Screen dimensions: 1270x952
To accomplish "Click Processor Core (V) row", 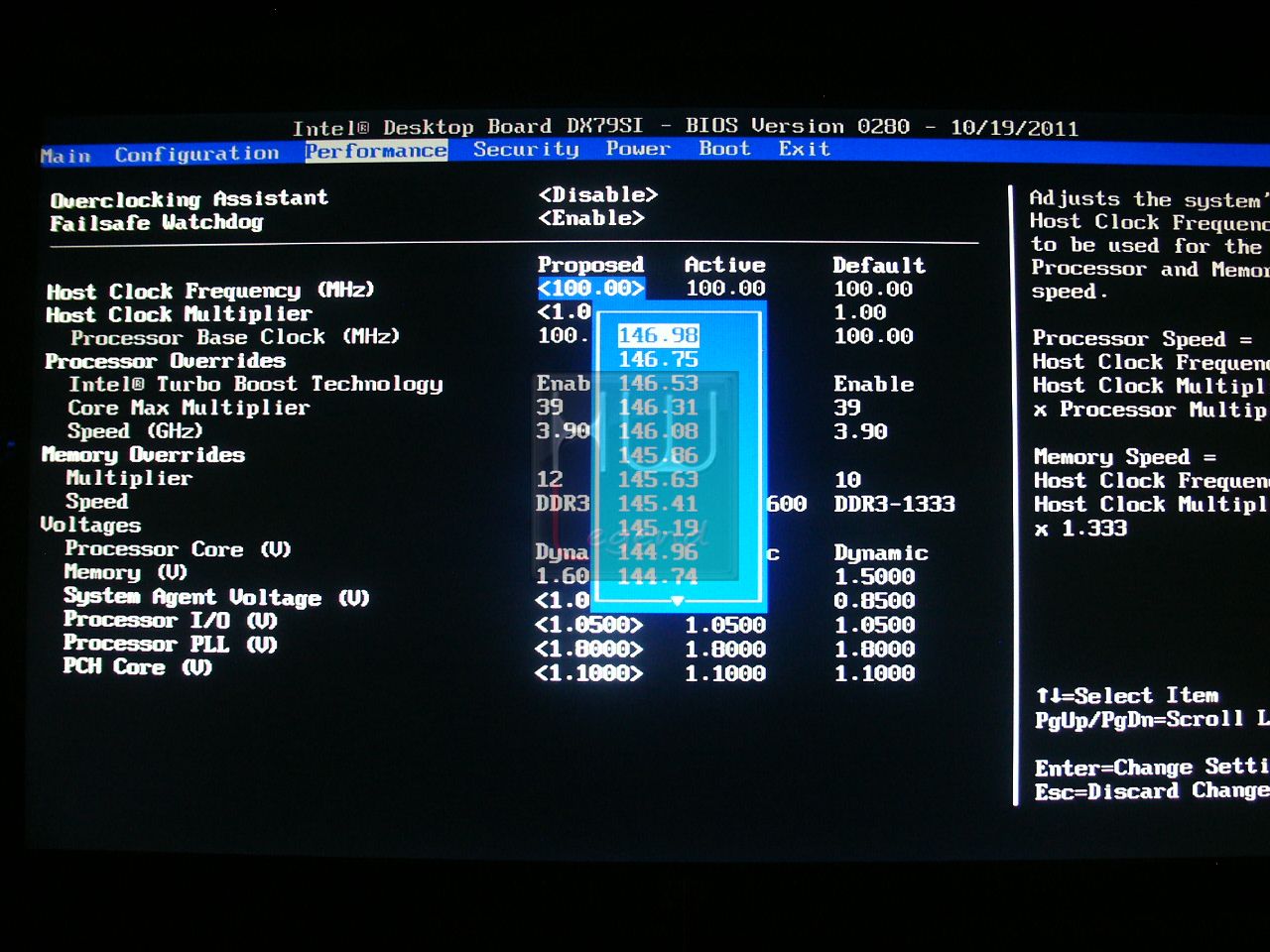I will [x=178, y=549].
